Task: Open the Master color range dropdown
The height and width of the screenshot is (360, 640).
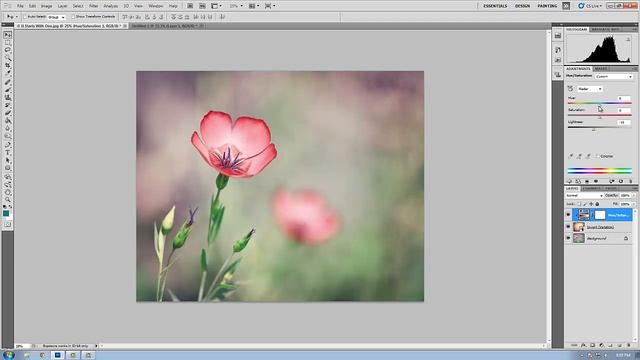Action: point(590,89)
